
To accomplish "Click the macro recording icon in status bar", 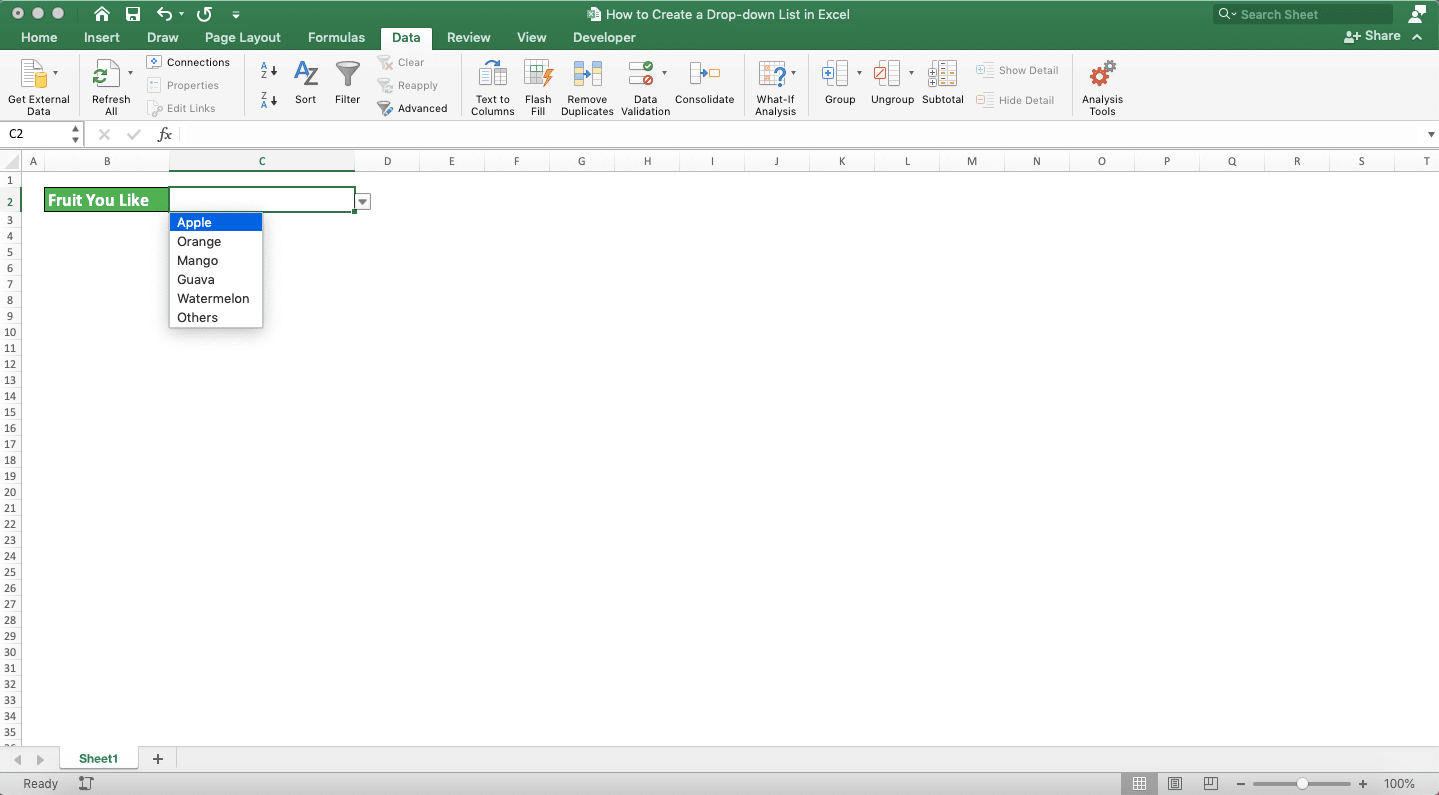I will coord(86,784).
